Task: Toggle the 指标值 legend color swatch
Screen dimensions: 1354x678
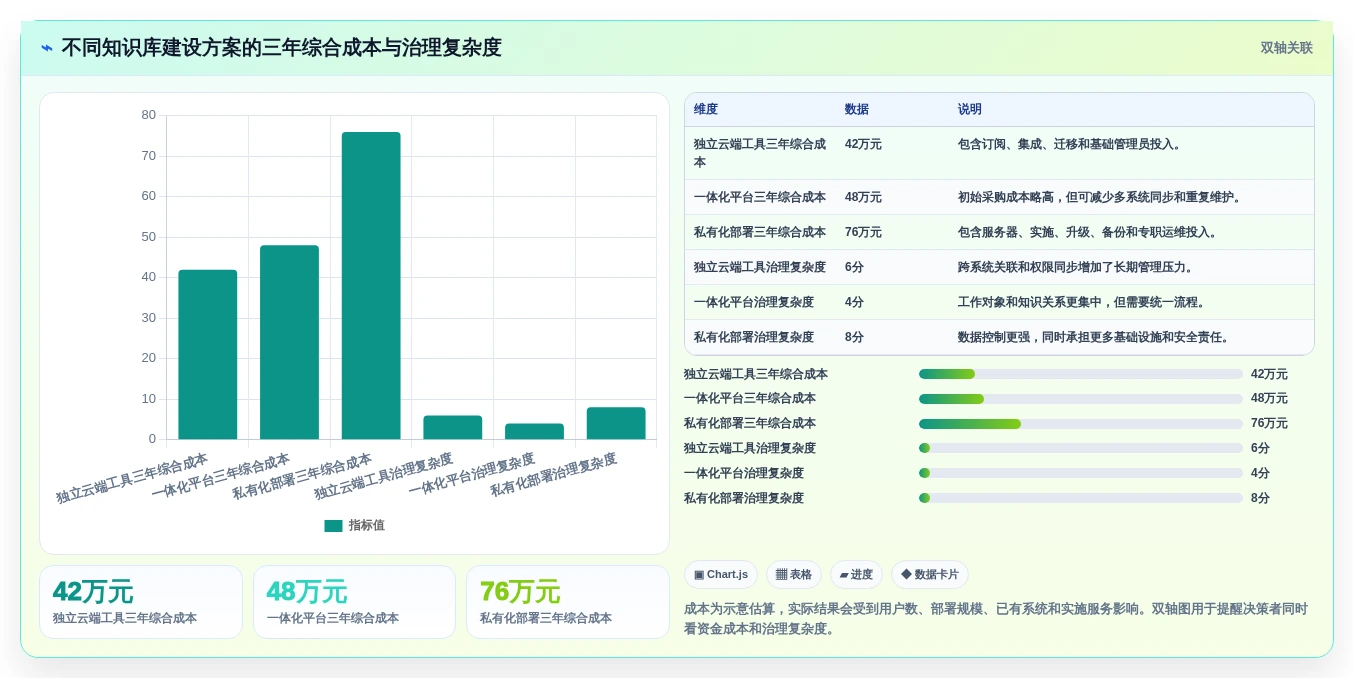Action: click(x=333, y=525)
